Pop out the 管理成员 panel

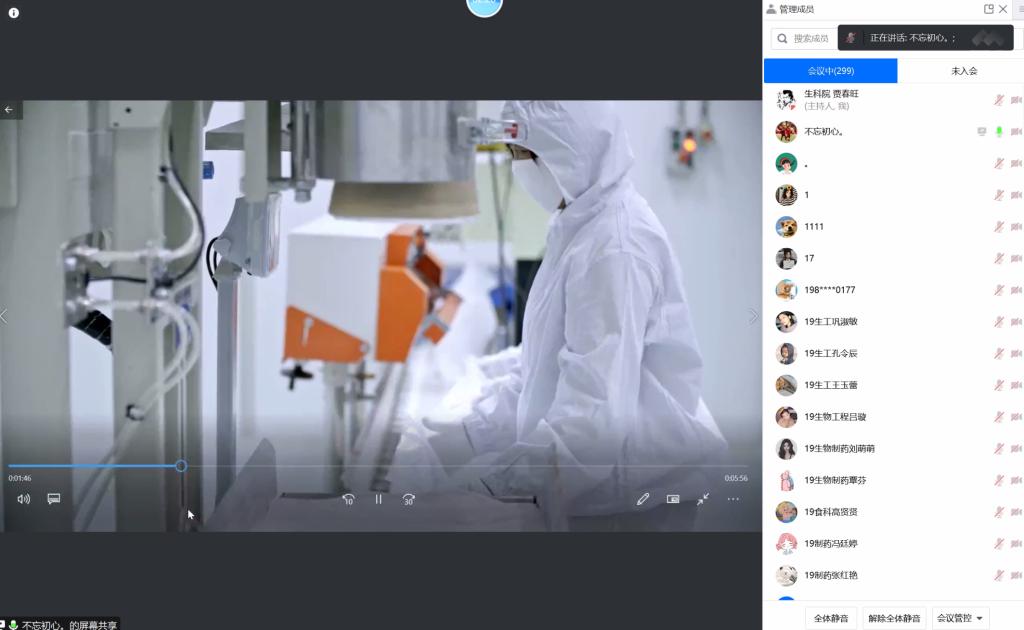[x=989, y=9]
